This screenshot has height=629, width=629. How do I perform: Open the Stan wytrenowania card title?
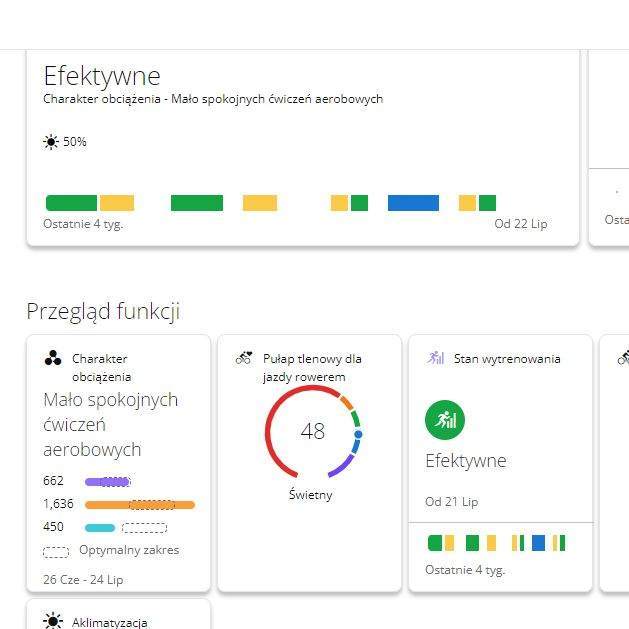507,359
